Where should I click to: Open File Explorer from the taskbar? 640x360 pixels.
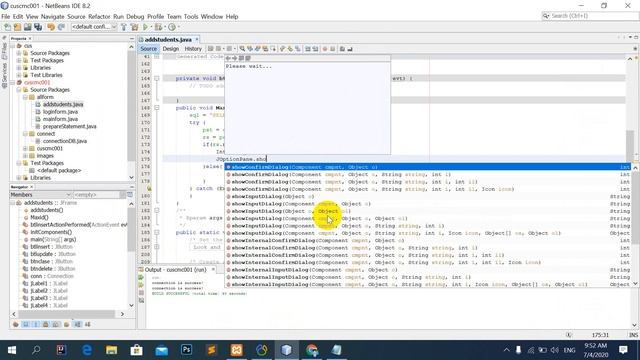tap(111, 350)
